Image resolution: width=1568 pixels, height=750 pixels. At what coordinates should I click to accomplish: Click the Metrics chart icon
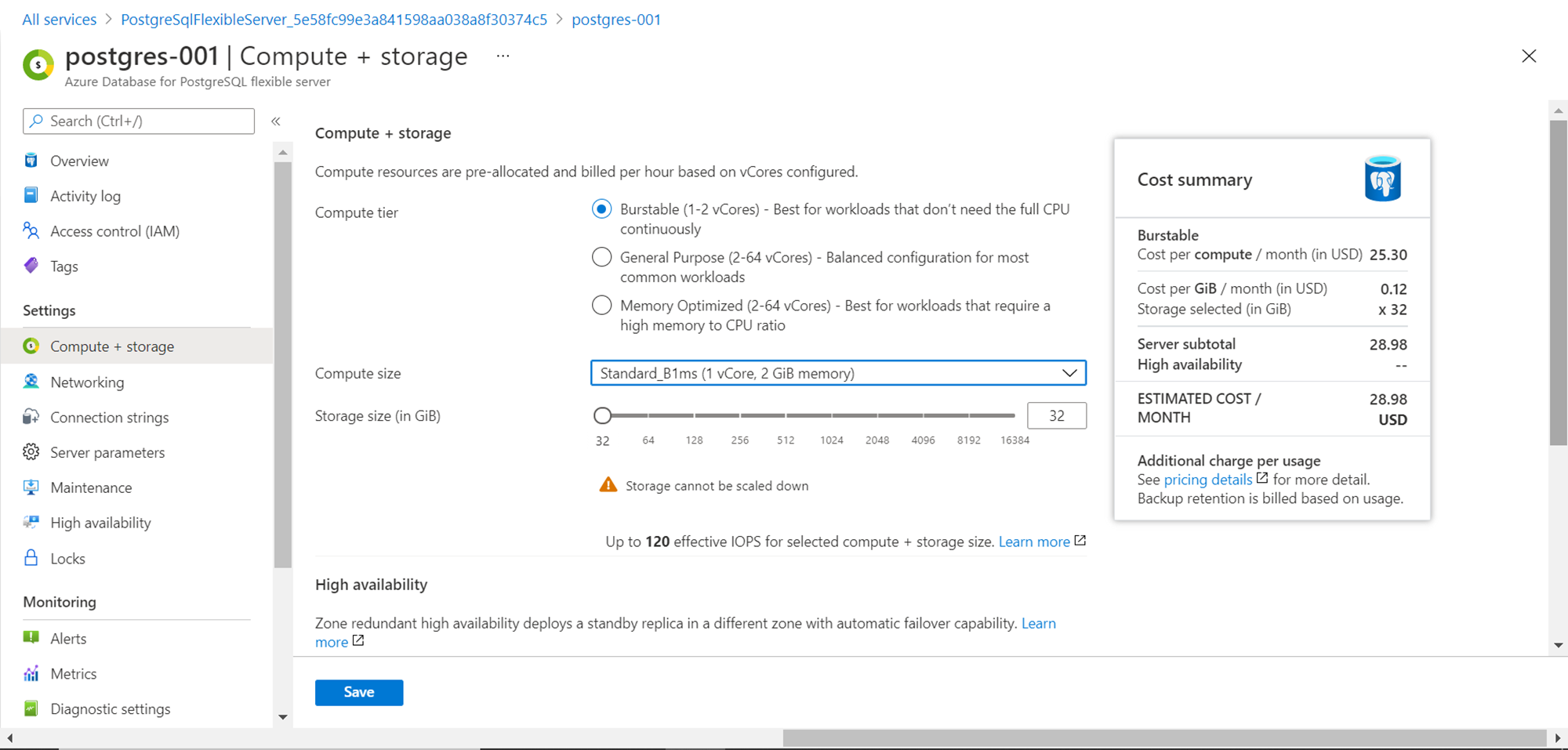31,673
